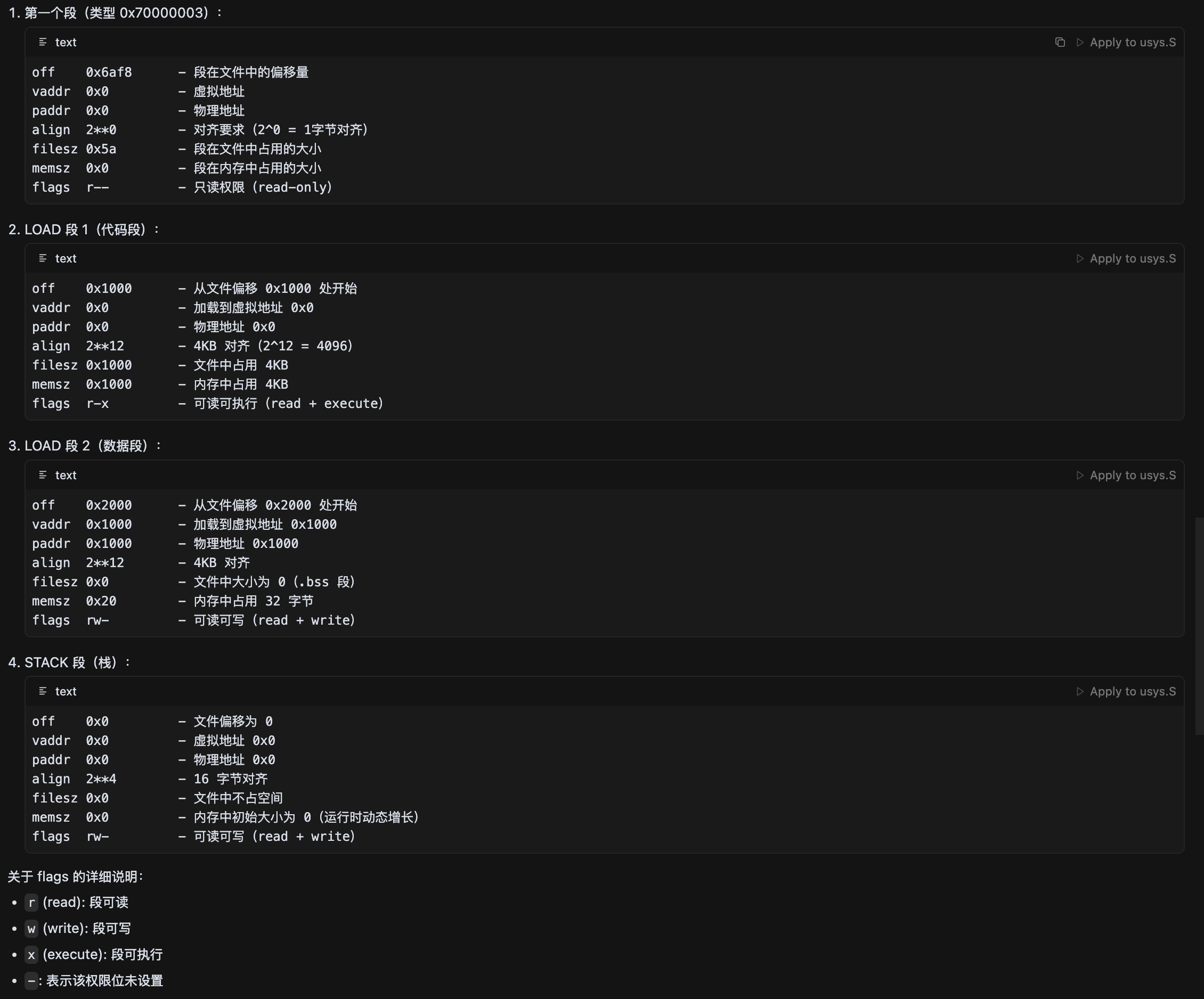This screenshot has width=1204, height=999.
Task: Click the 'off 0x6af8' code line
Action: 82,72
